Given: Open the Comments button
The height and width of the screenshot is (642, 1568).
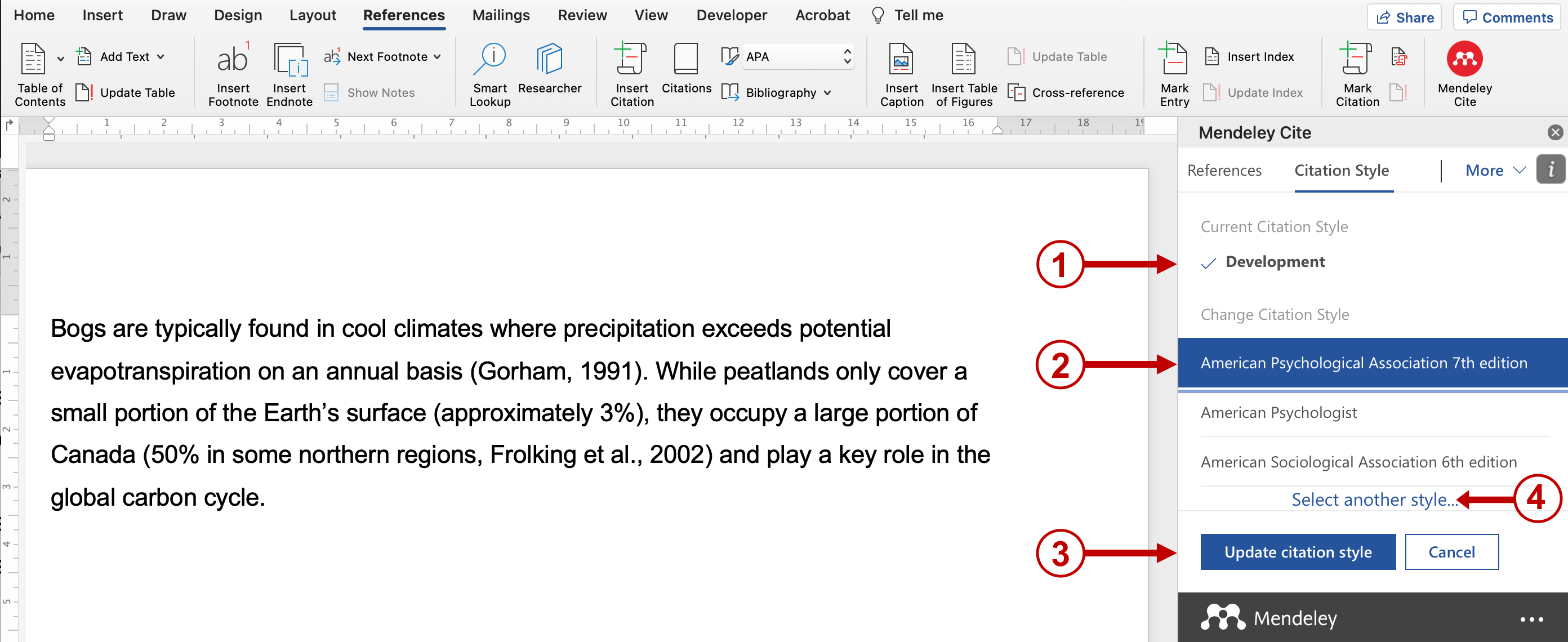Looking at the screenshot, I should (x=1507, y=17).
